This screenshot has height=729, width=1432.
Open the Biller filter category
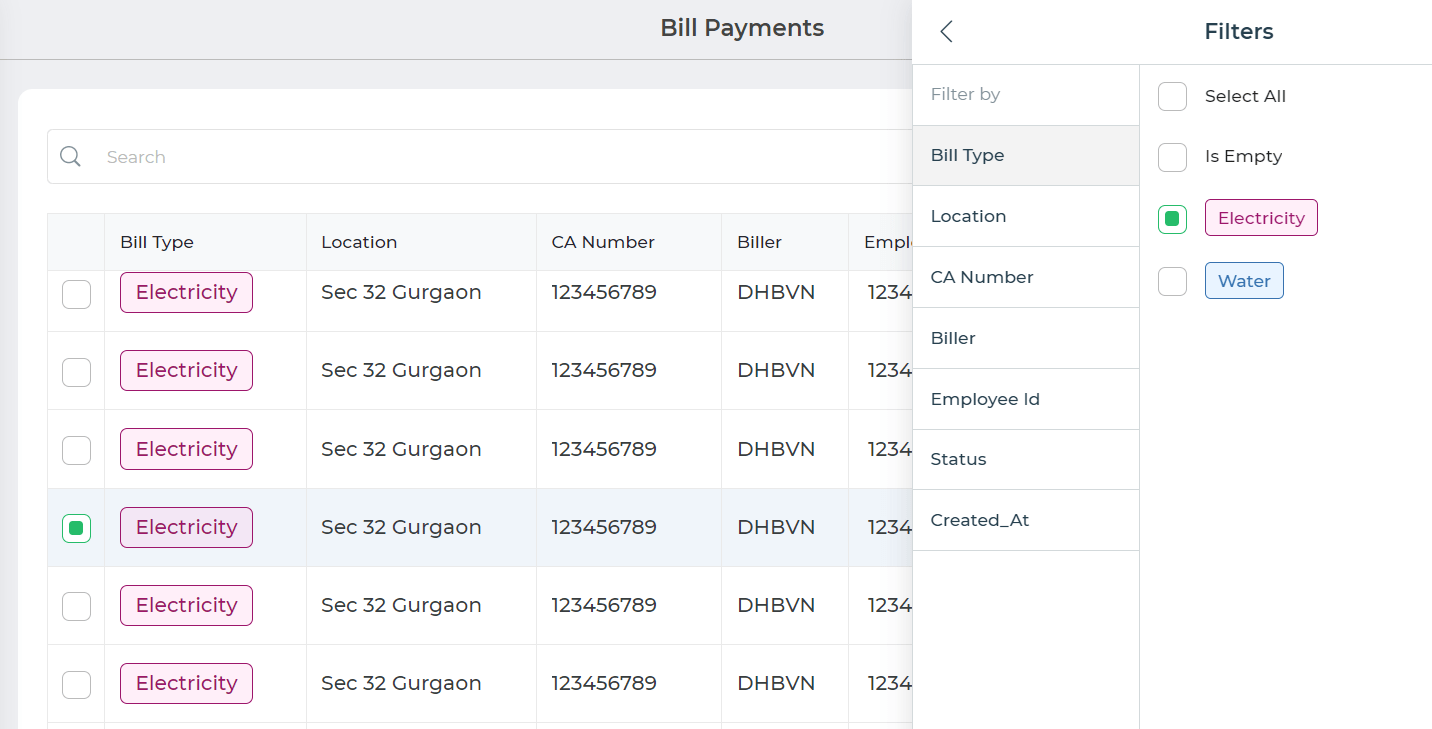[x=1026, y=339]
